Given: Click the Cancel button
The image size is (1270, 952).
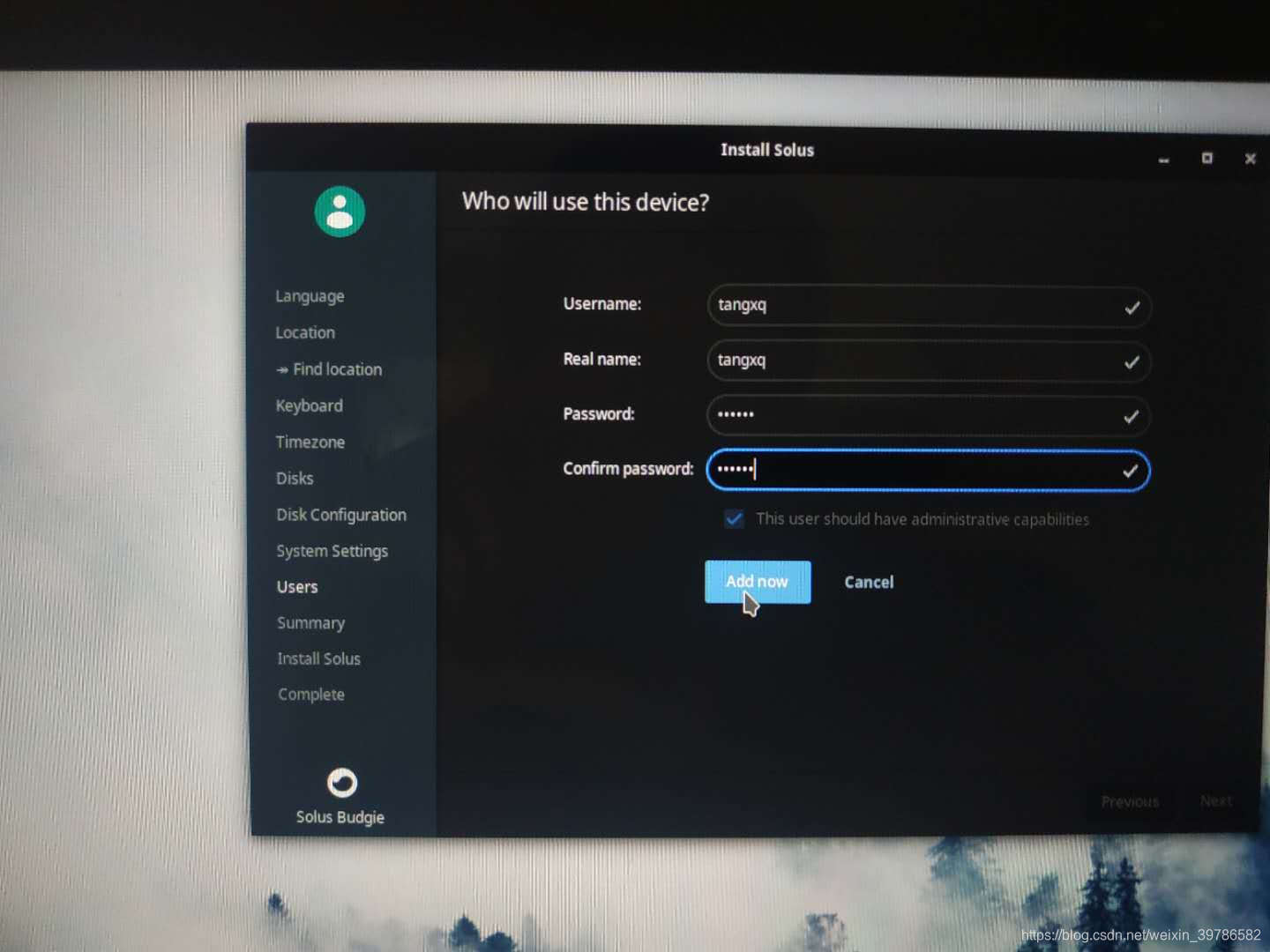Looking at the screenshot, I should click(x=869, y=582).
